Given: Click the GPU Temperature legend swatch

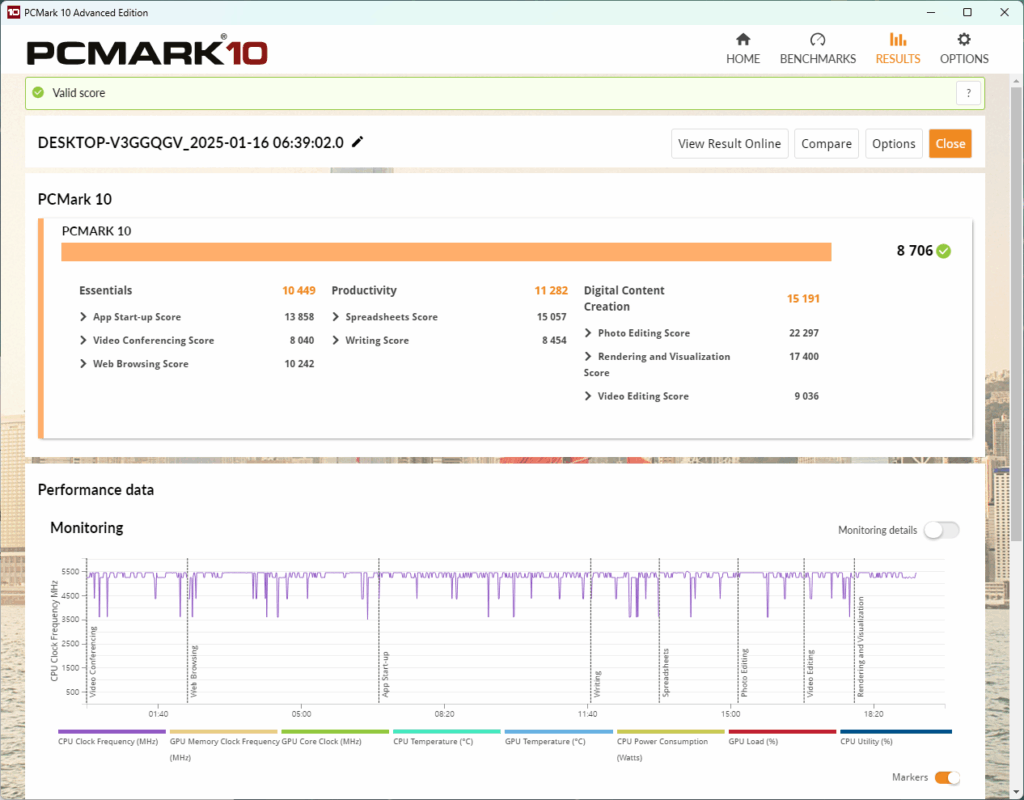Looking at the screenshot, I should 558,731.
